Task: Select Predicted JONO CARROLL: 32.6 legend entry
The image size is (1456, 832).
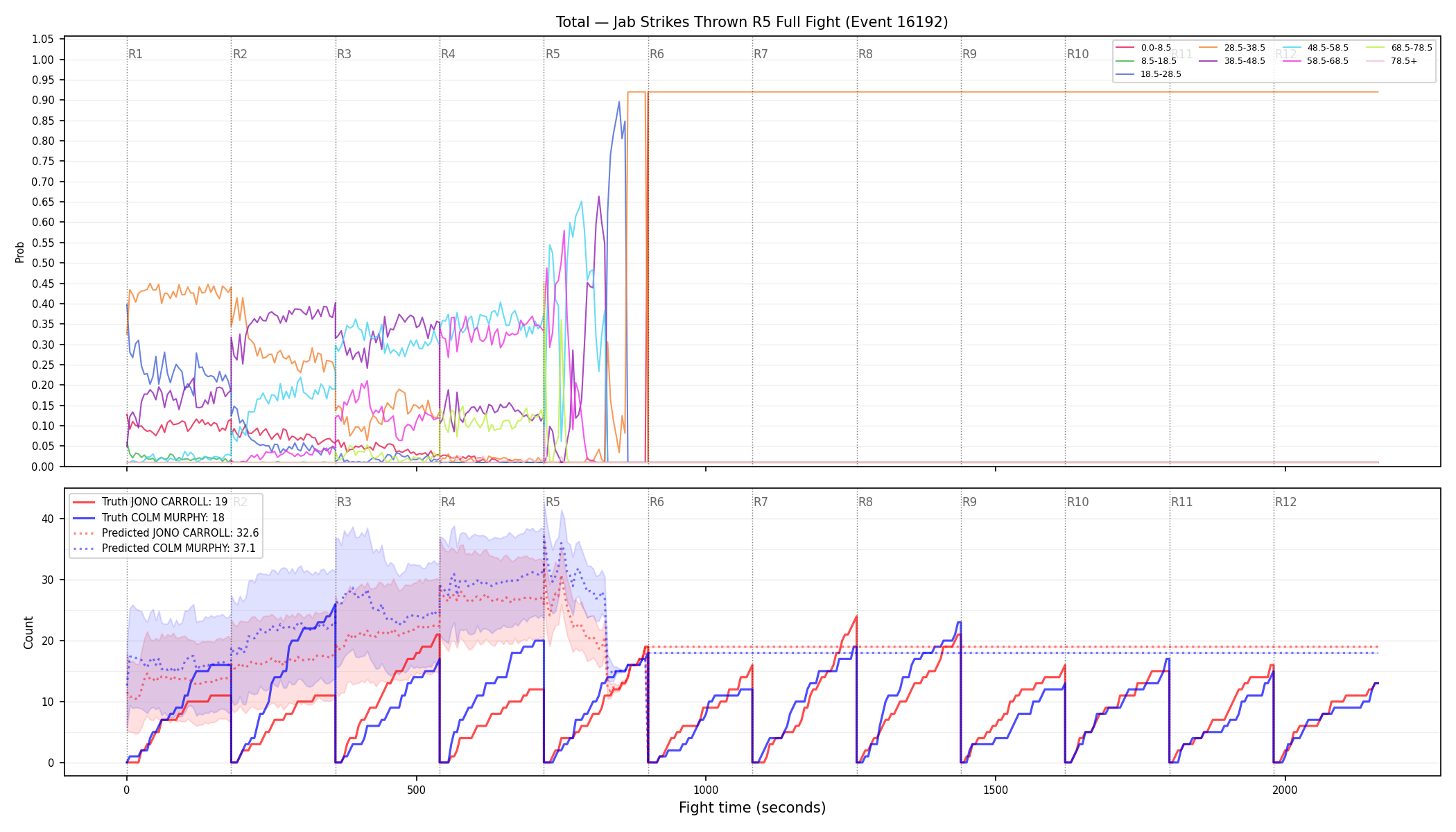Action: point(166,532)
